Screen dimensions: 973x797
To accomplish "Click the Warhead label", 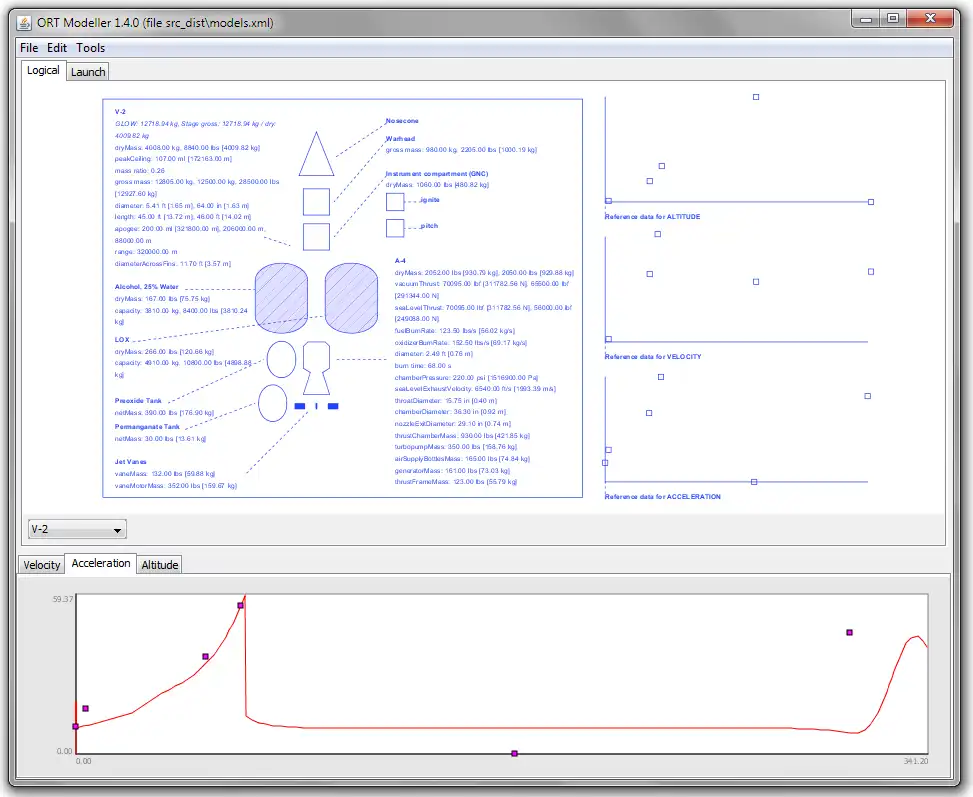I will coord(400,139).
